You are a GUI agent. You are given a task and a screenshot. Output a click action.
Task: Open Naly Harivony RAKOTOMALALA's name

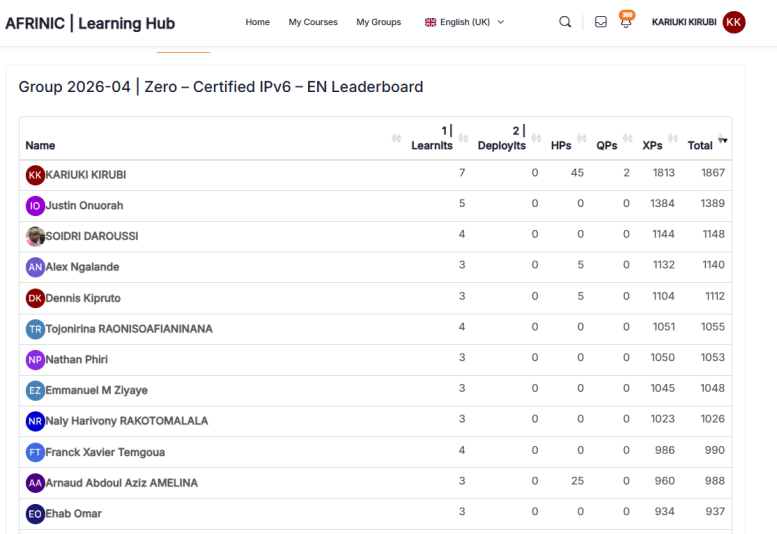pyautogui.click(x=127, y=421)
